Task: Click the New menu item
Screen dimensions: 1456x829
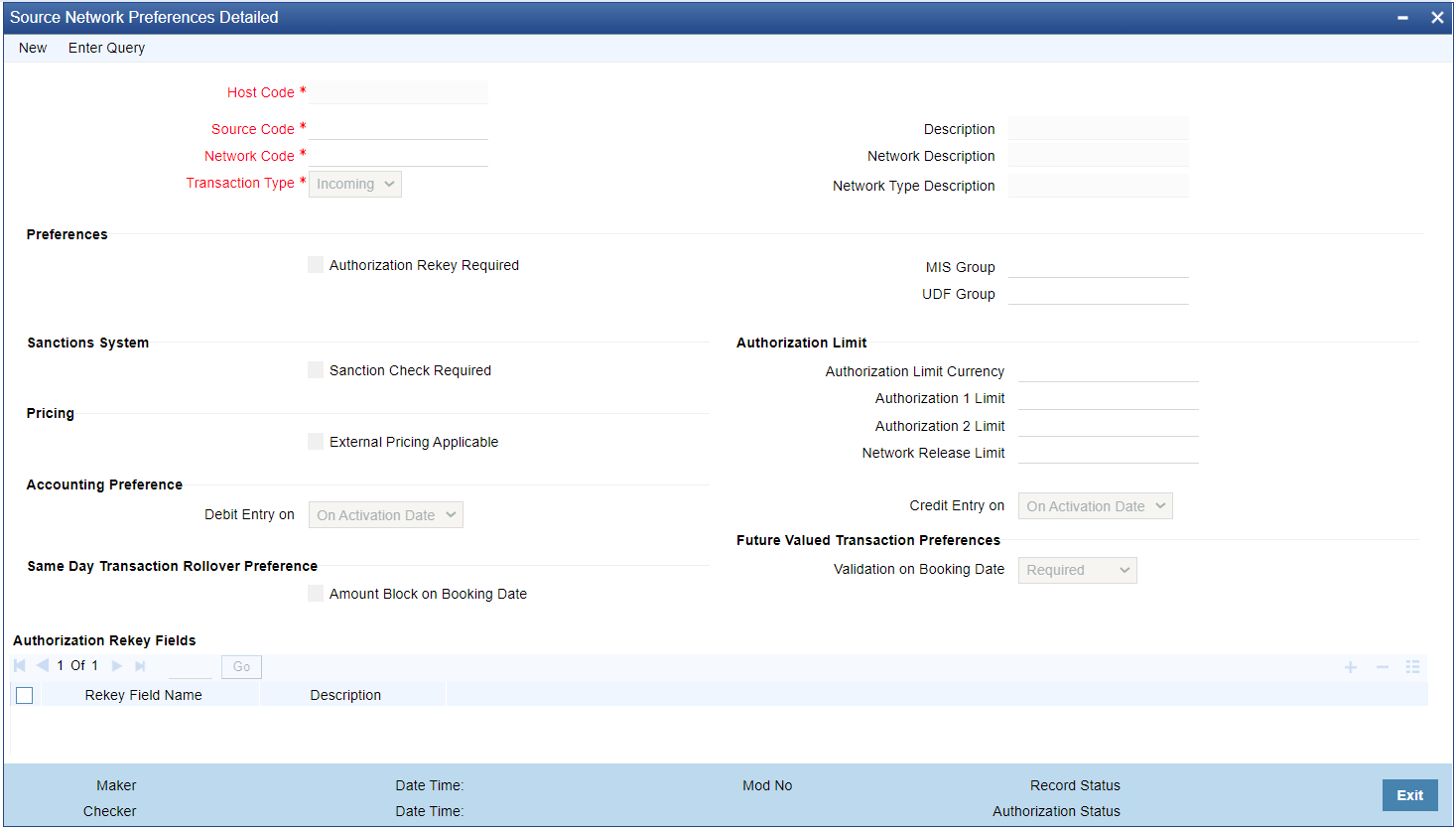Action: point(33,48)
